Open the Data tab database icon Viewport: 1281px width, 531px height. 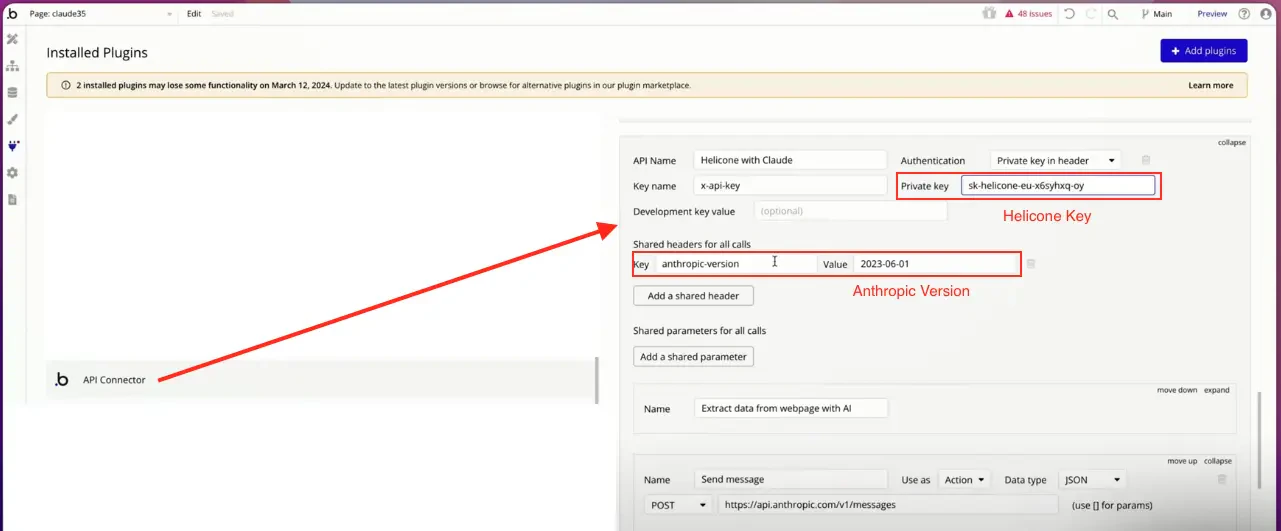click(x=12, y=92)
